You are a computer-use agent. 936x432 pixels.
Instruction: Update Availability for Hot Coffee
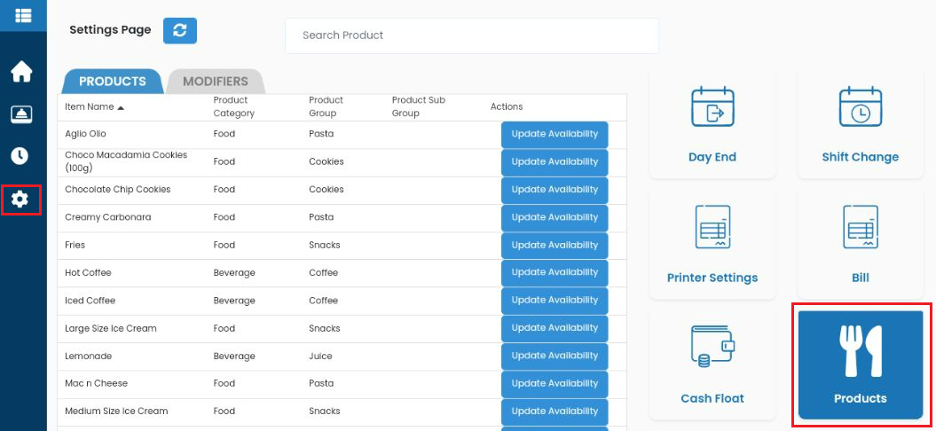point(555,273)
